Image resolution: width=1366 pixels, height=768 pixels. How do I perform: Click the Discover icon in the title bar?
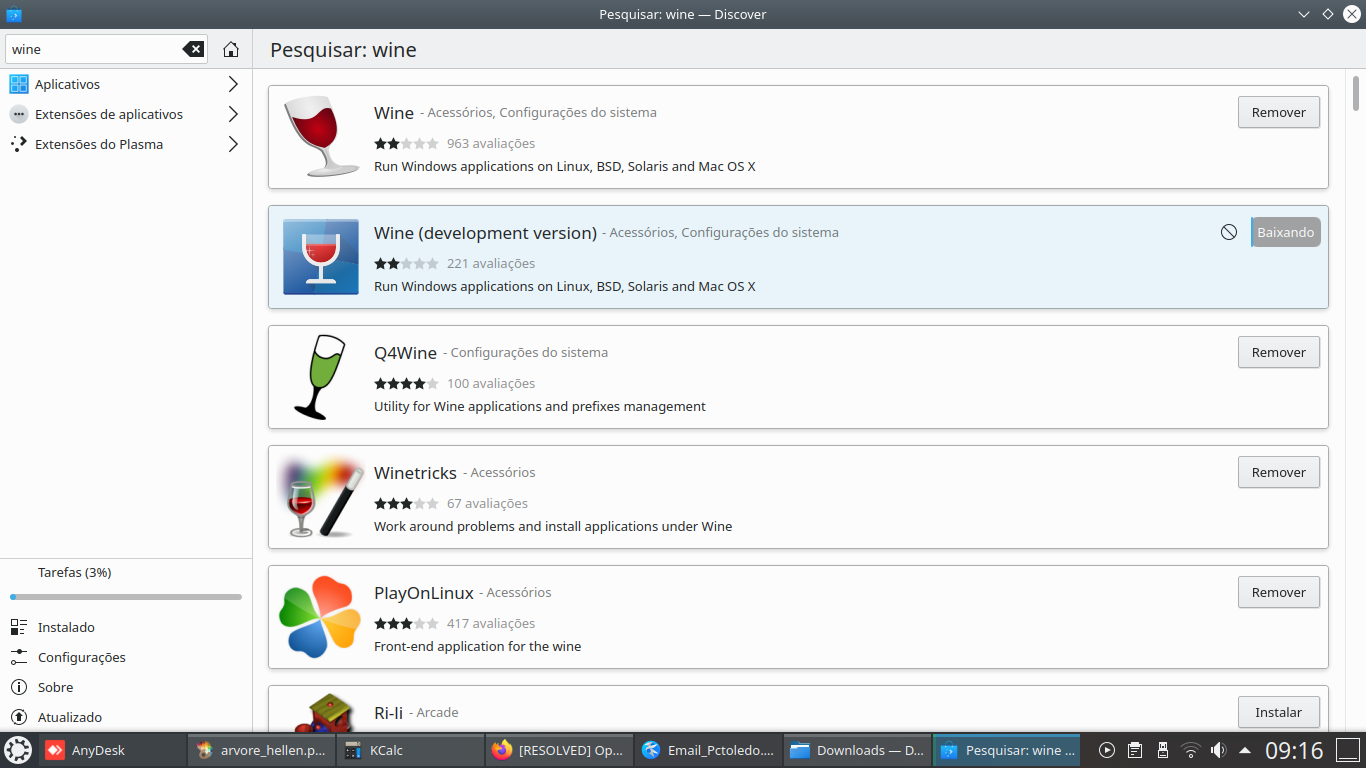(x=14, y=14)
